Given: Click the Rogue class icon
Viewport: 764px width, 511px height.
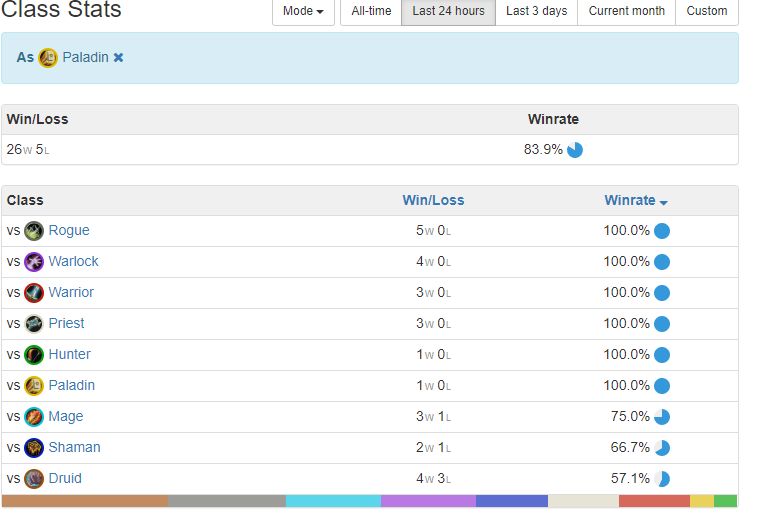Looking at the screenshot, I should tap(34, 231).
